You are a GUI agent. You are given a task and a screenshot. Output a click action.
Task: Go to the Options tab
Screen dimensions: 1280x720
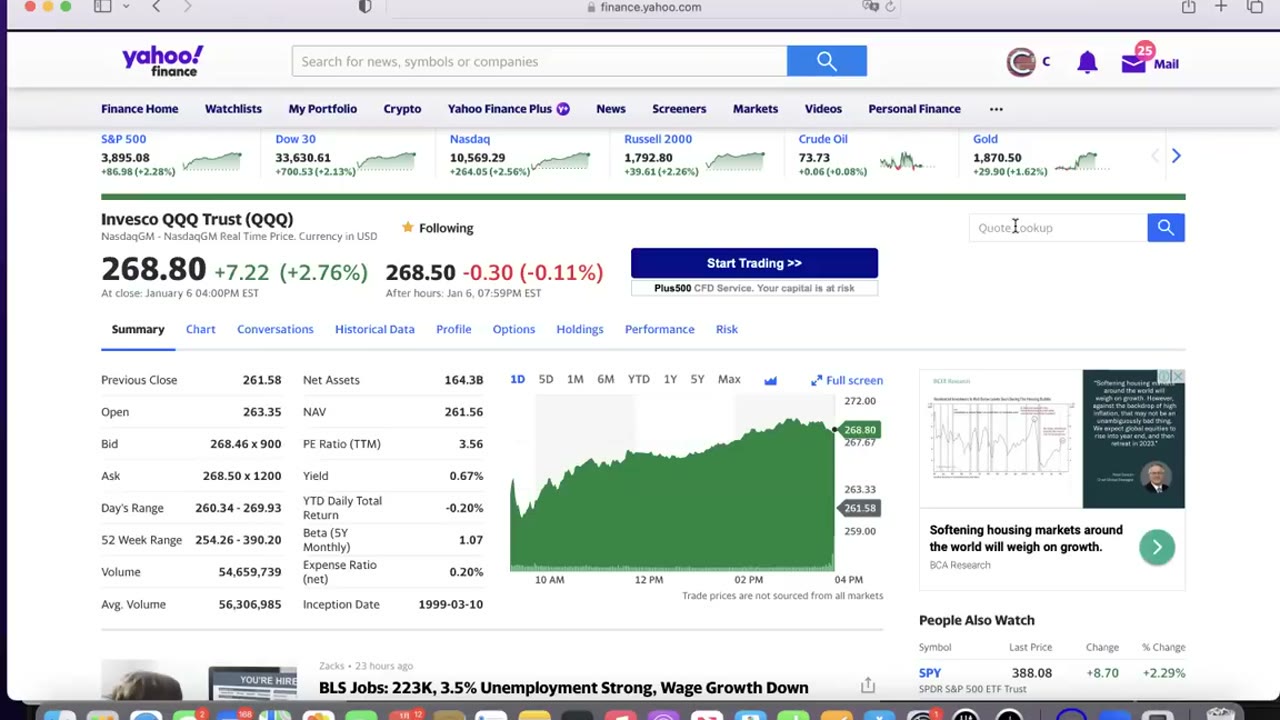(514, 329)
